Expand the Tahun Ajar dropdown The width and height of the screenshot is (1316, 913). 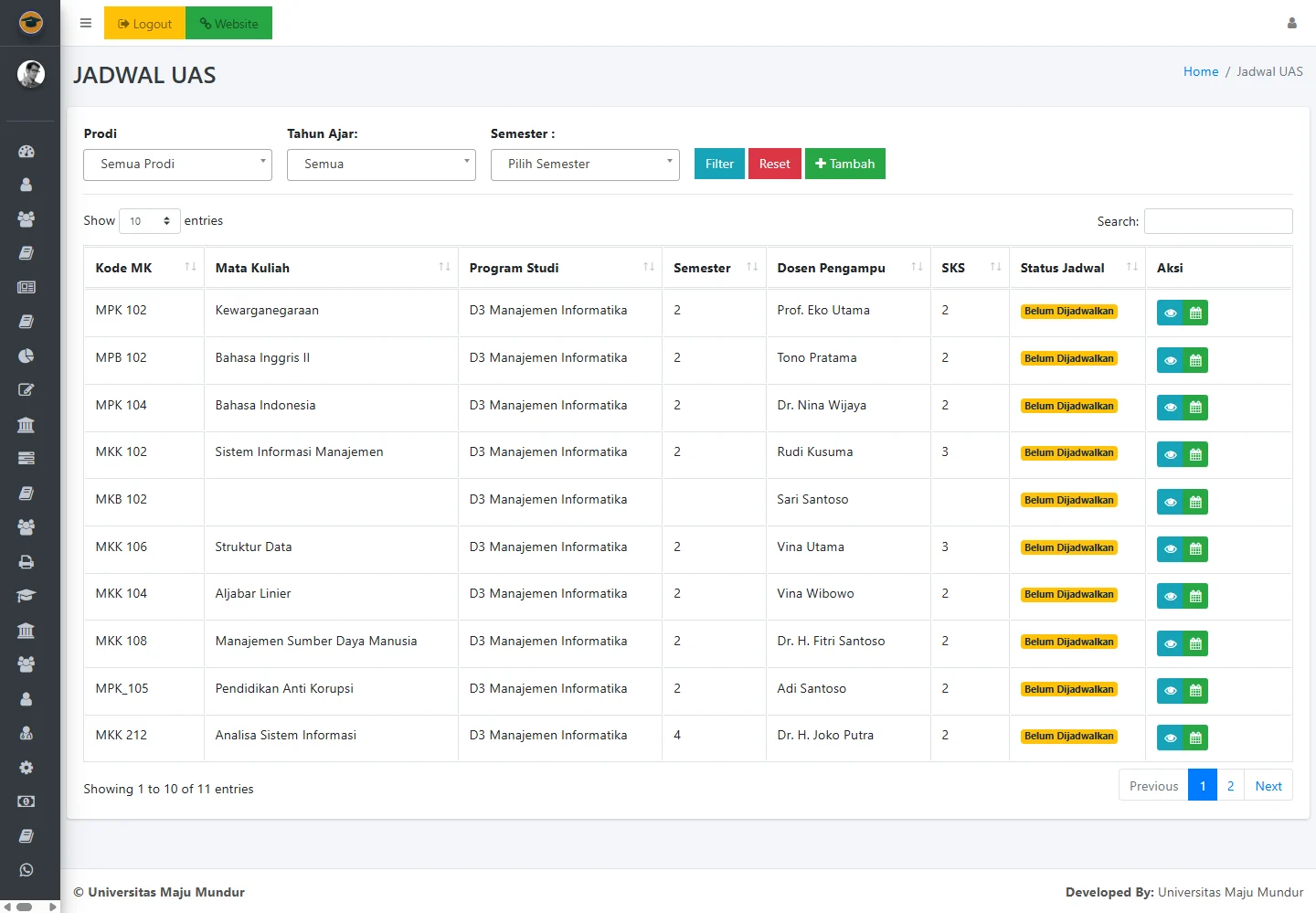coord(381,165)
